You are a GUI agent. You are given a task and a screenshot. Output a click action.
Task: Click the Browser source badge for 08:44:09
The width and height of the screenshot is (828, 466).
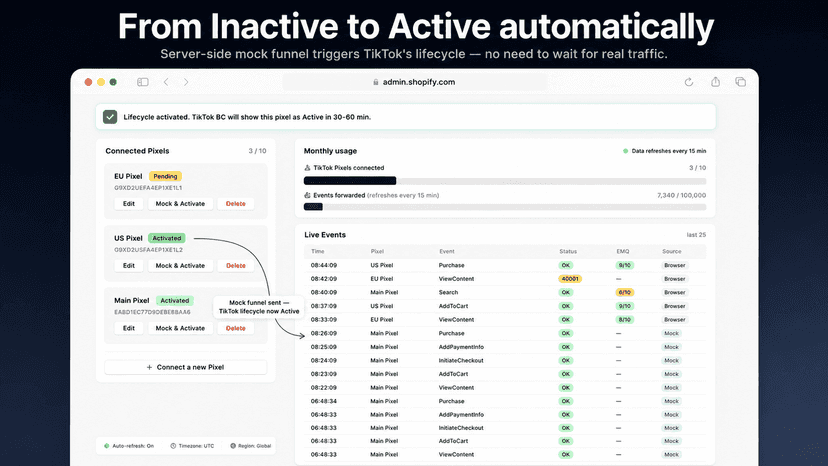(x=674, y=265)
